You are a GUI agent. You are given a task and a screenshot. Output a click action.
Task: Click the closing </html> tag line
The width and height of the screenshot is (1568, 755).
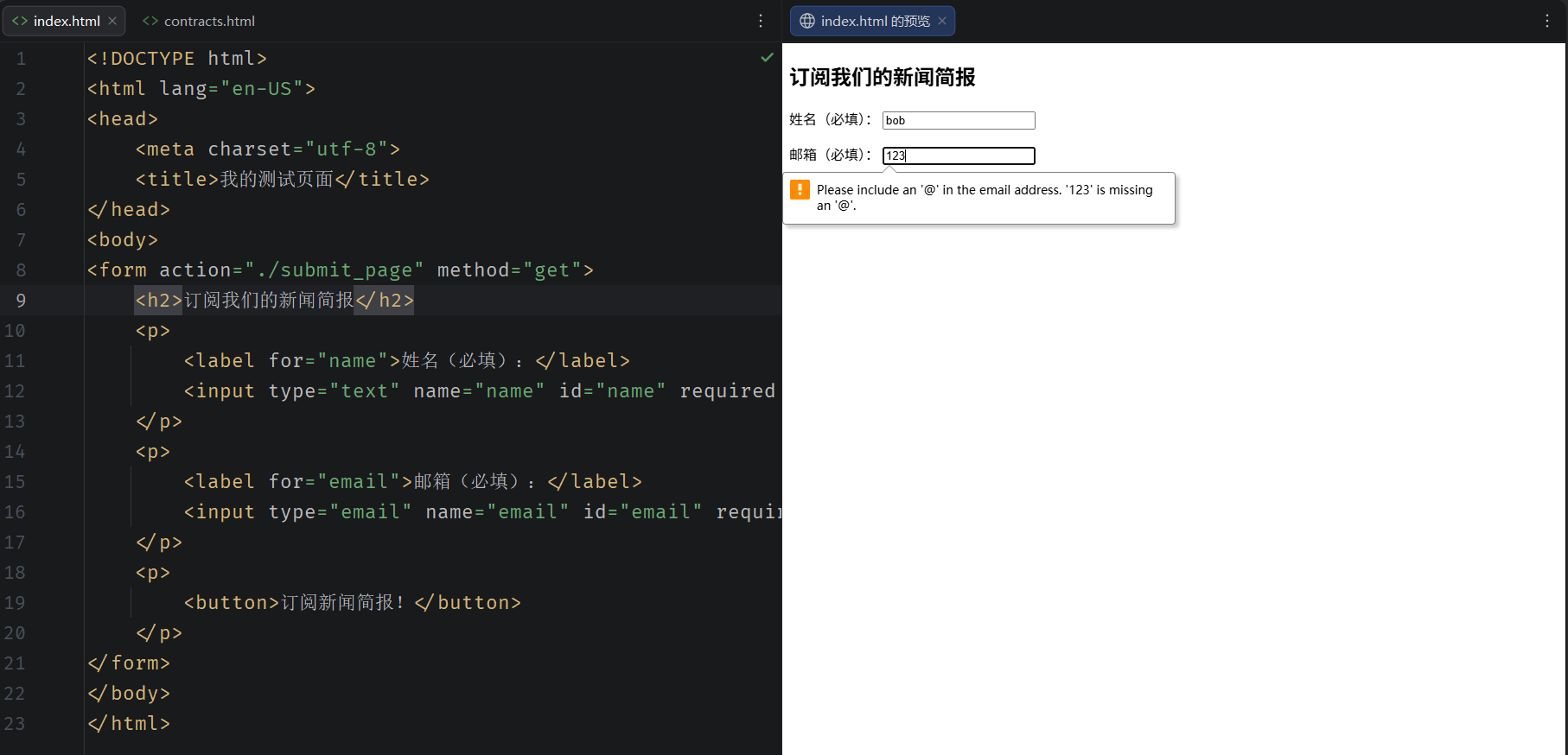(x=128, y=724)
